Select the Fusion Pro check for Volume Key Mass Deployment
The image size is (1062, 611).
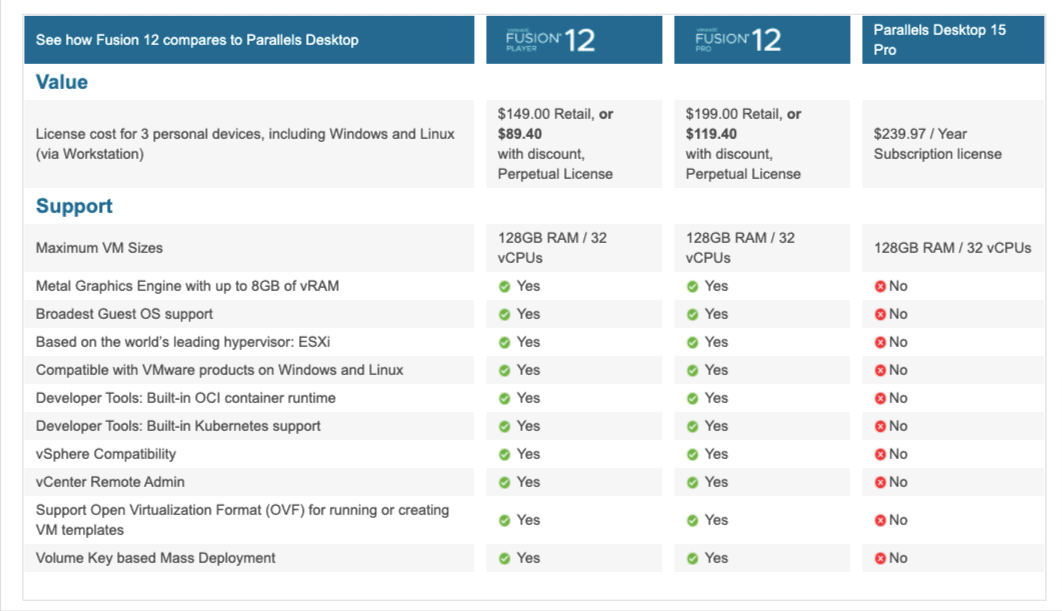point(692,559)
